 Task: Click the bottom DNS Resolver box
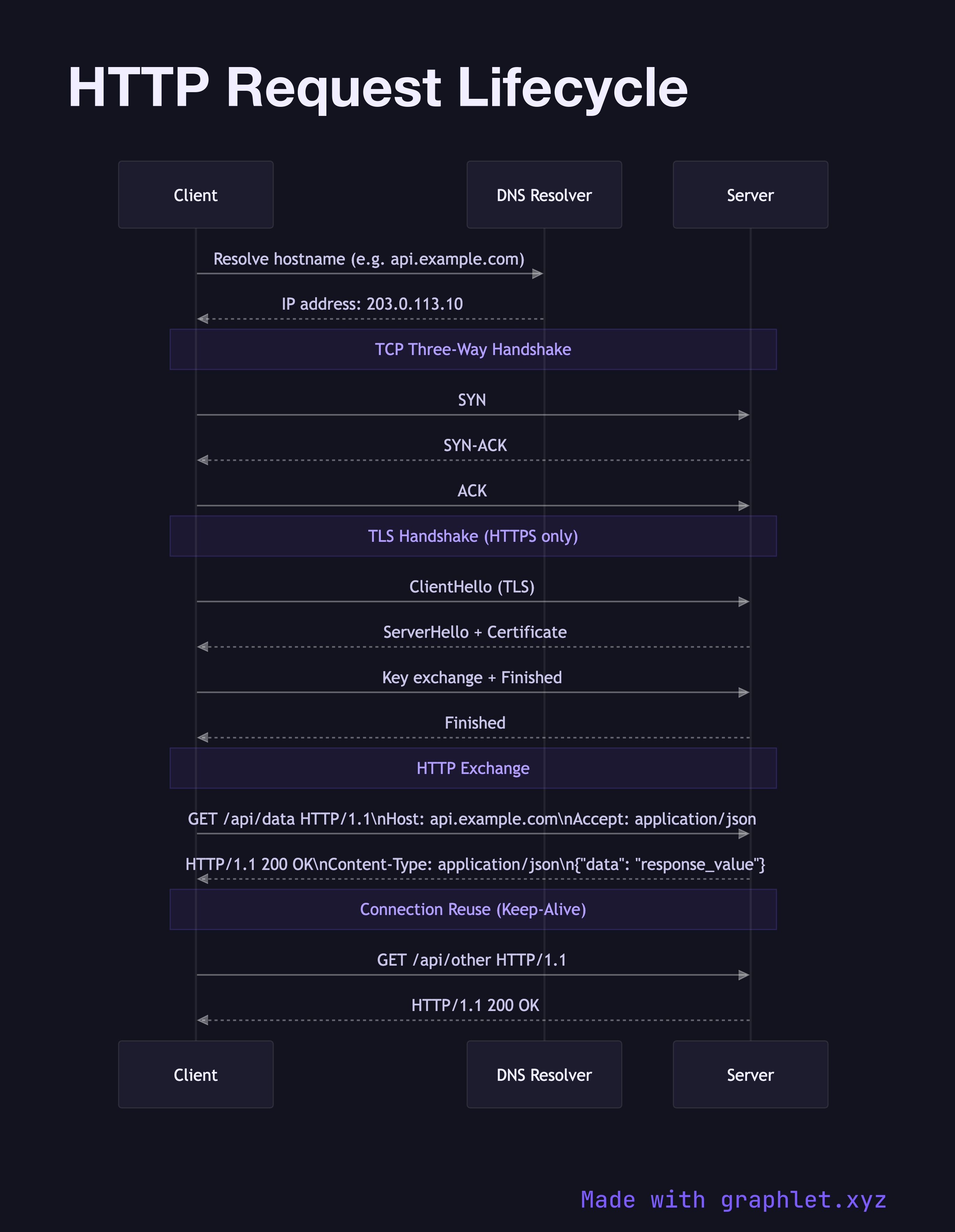tap(544, 1074)
